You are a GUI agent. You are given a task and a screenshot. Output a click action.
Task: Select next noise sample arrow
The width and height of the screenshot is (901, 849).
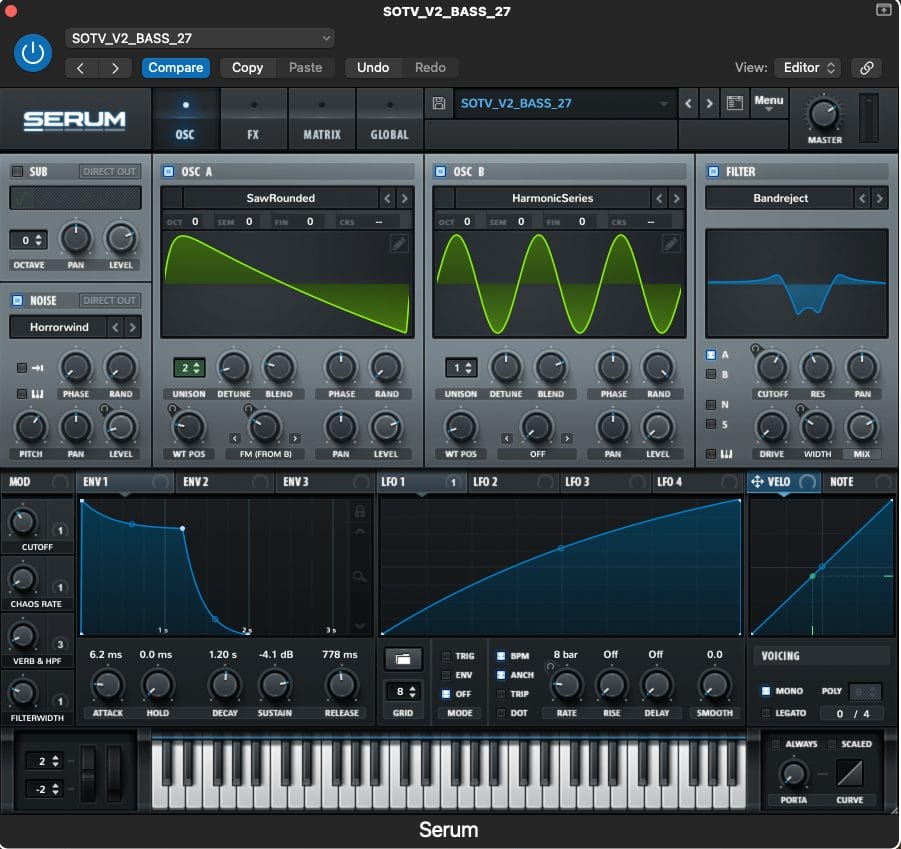[133, 327]
